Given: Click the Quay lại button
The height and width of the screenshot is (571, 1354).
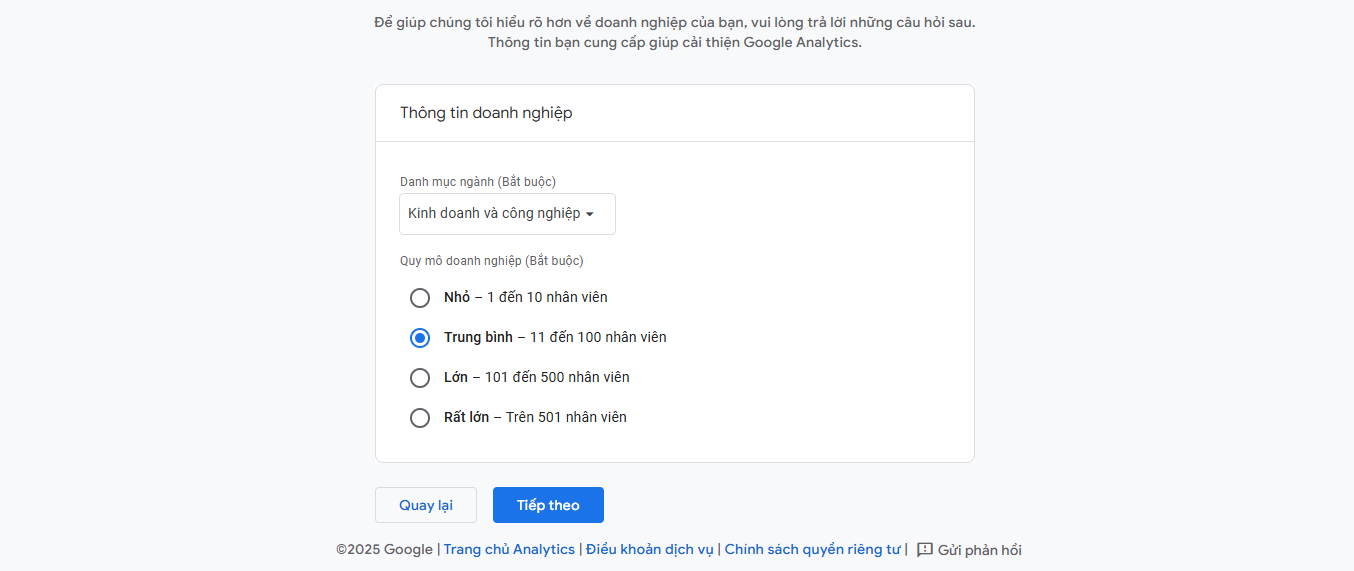Looking at the screenshot, I should [x=426, y=505].
